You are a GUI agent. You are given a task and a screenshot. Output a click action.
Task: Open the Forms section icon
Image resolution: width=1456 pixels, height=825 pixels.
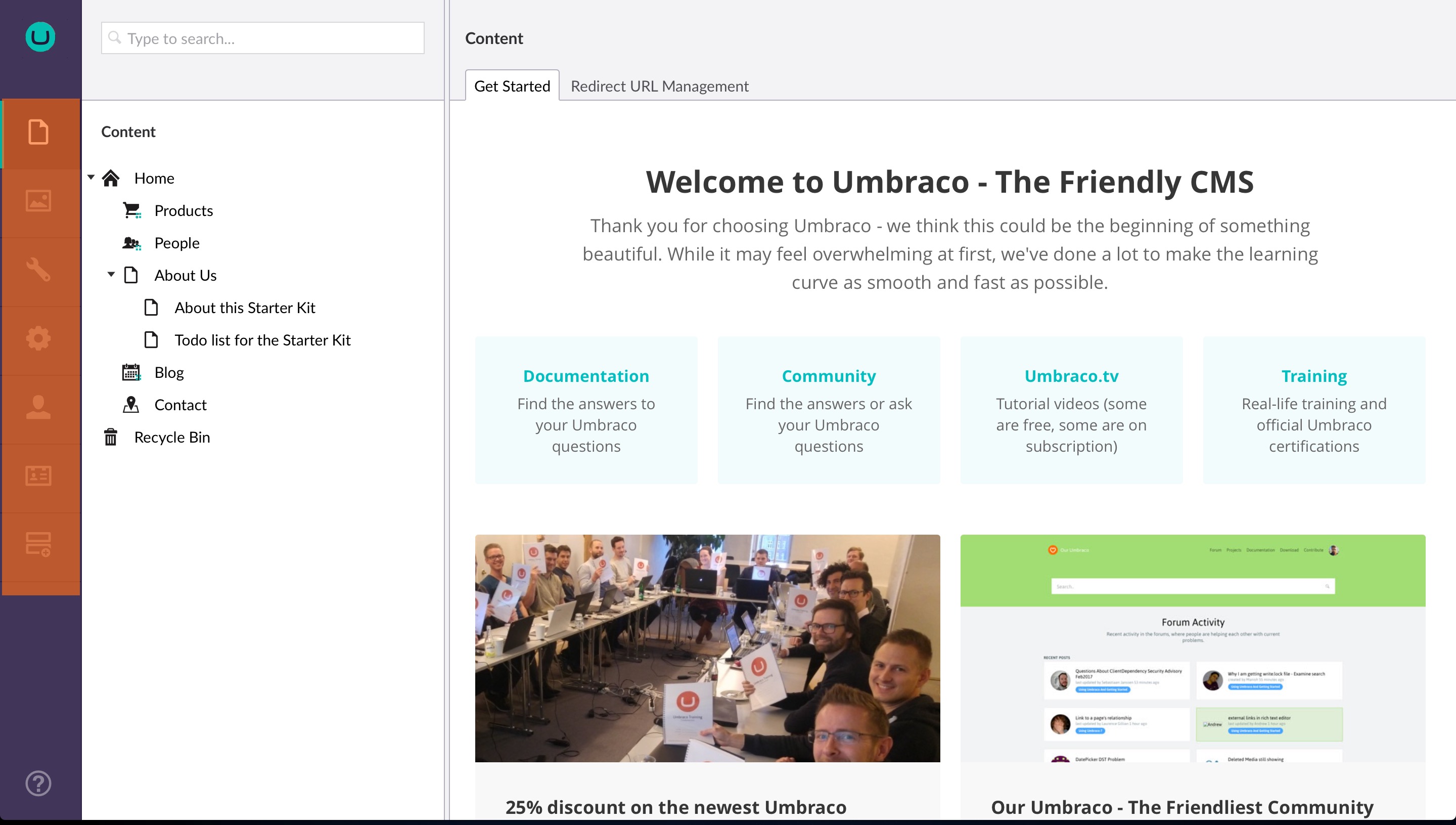pos(38,544)
